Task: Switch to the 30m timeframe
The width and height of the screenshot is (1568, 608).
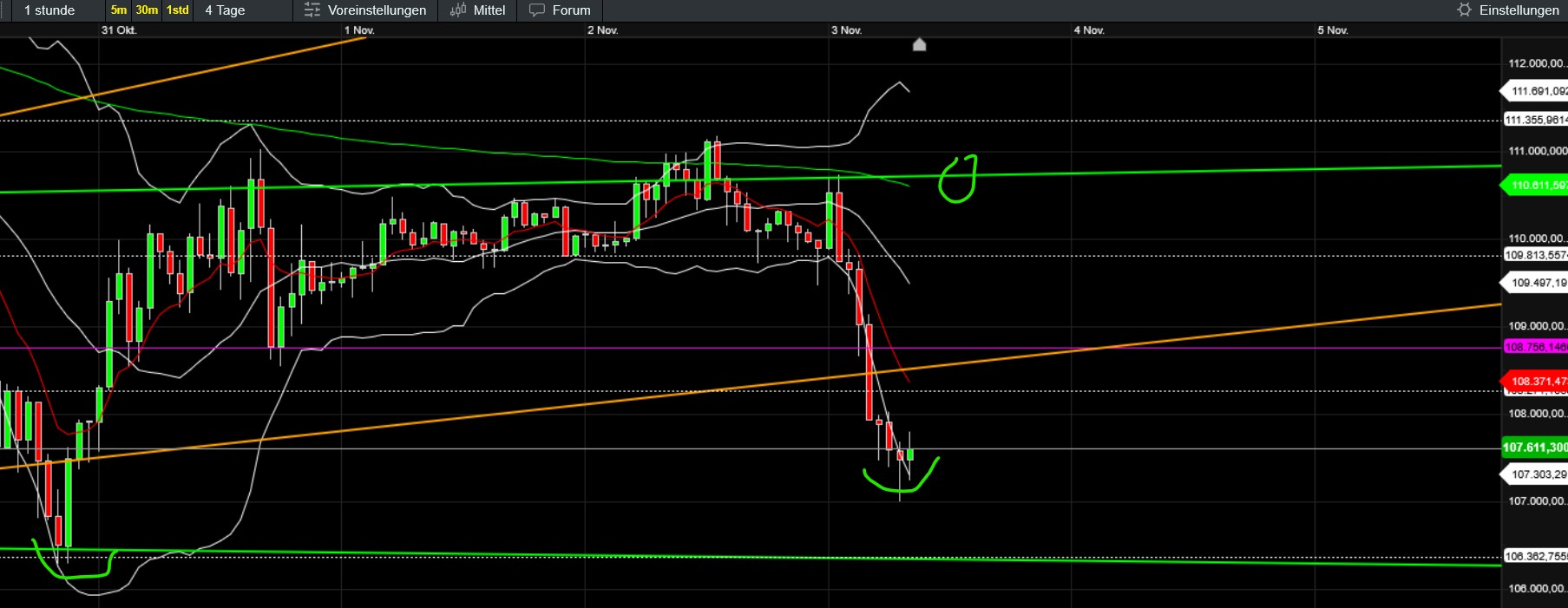Action: coord(147,10)
